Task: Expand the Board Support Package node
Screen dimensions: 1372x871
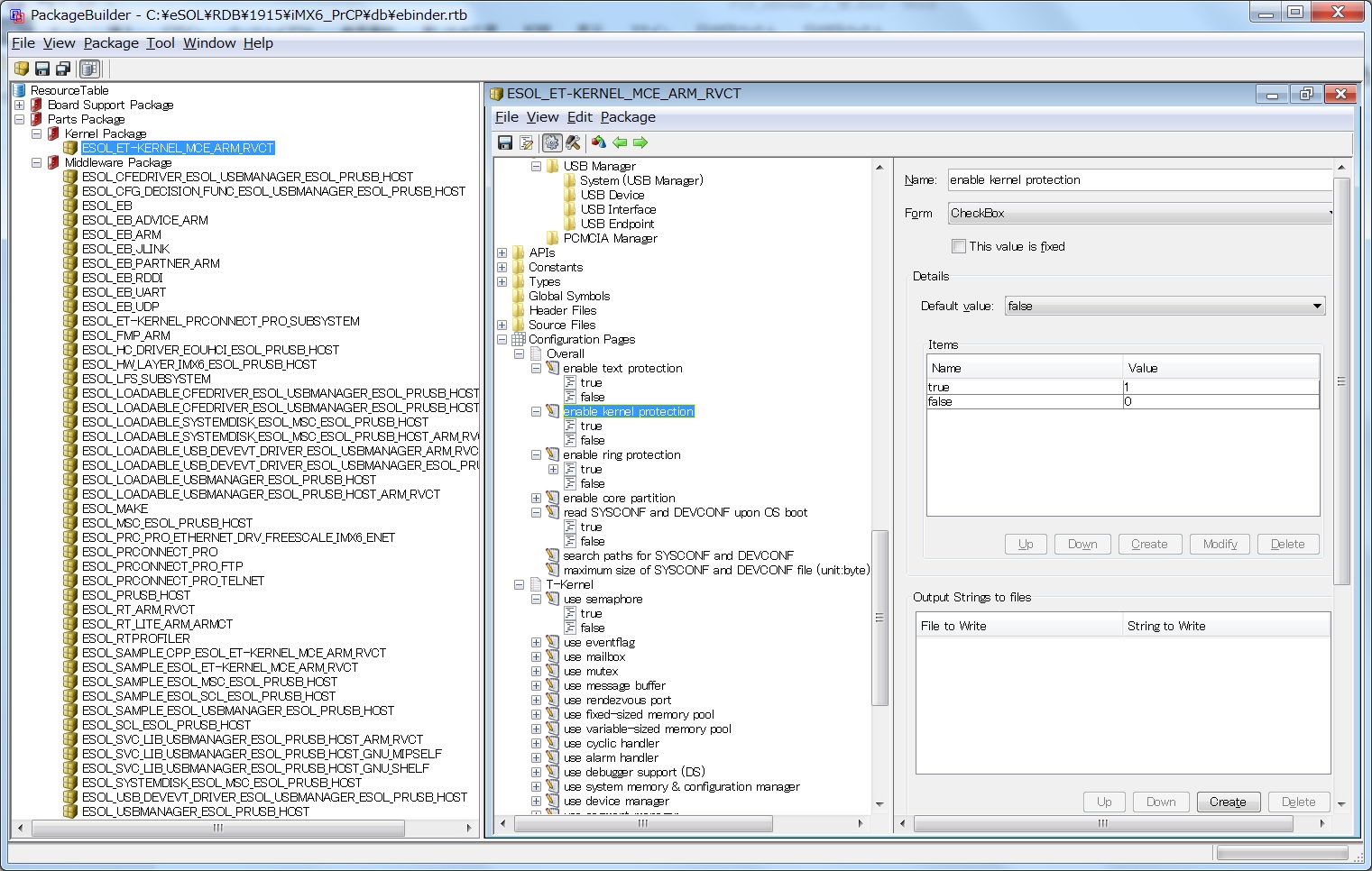Action: pyautogui.click(x=20, y=105)
